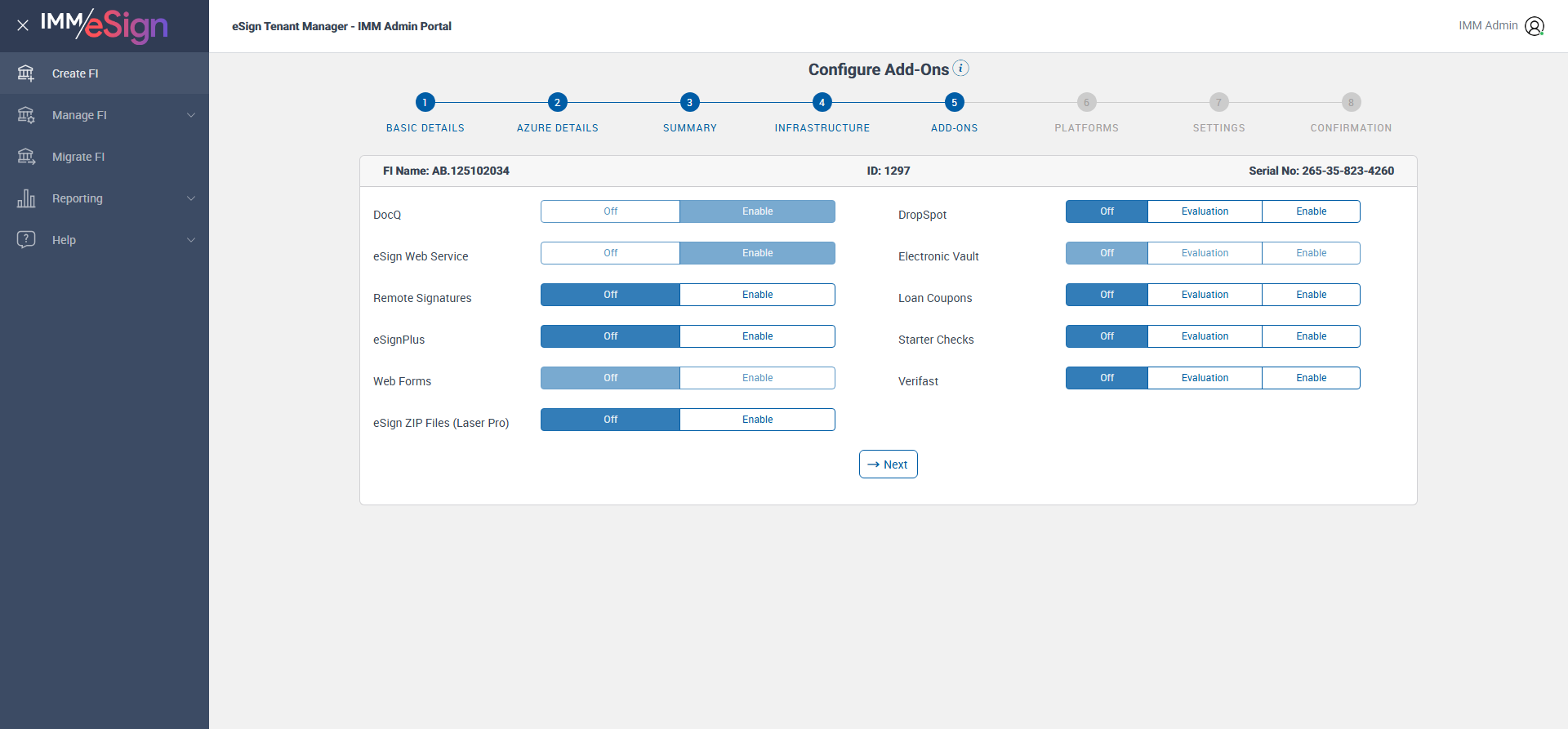1568x729 pixels.
Task: Click the Manage FI bank-gear icon
Action: coord(26,115)
